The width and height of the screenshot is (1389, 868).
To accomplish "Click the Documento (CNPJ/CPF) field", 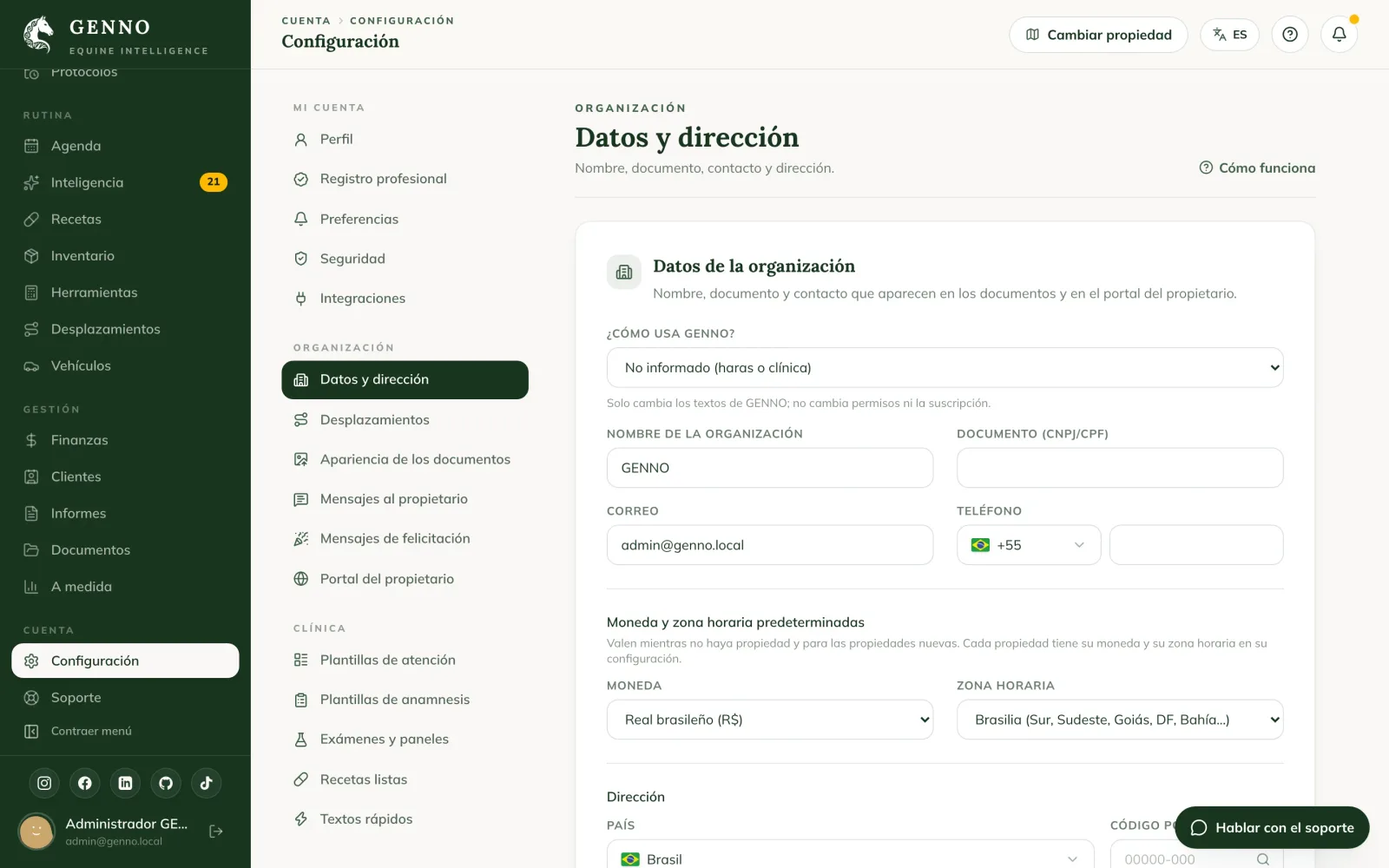I will (x=1120, y=468).
